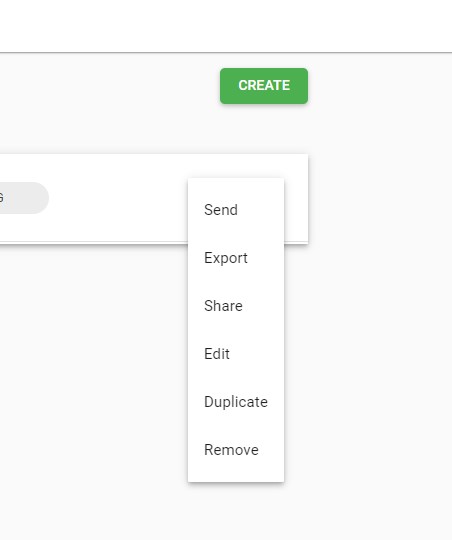Click the chip ending with letter G

pyautogui.click(x=22, y=198)
